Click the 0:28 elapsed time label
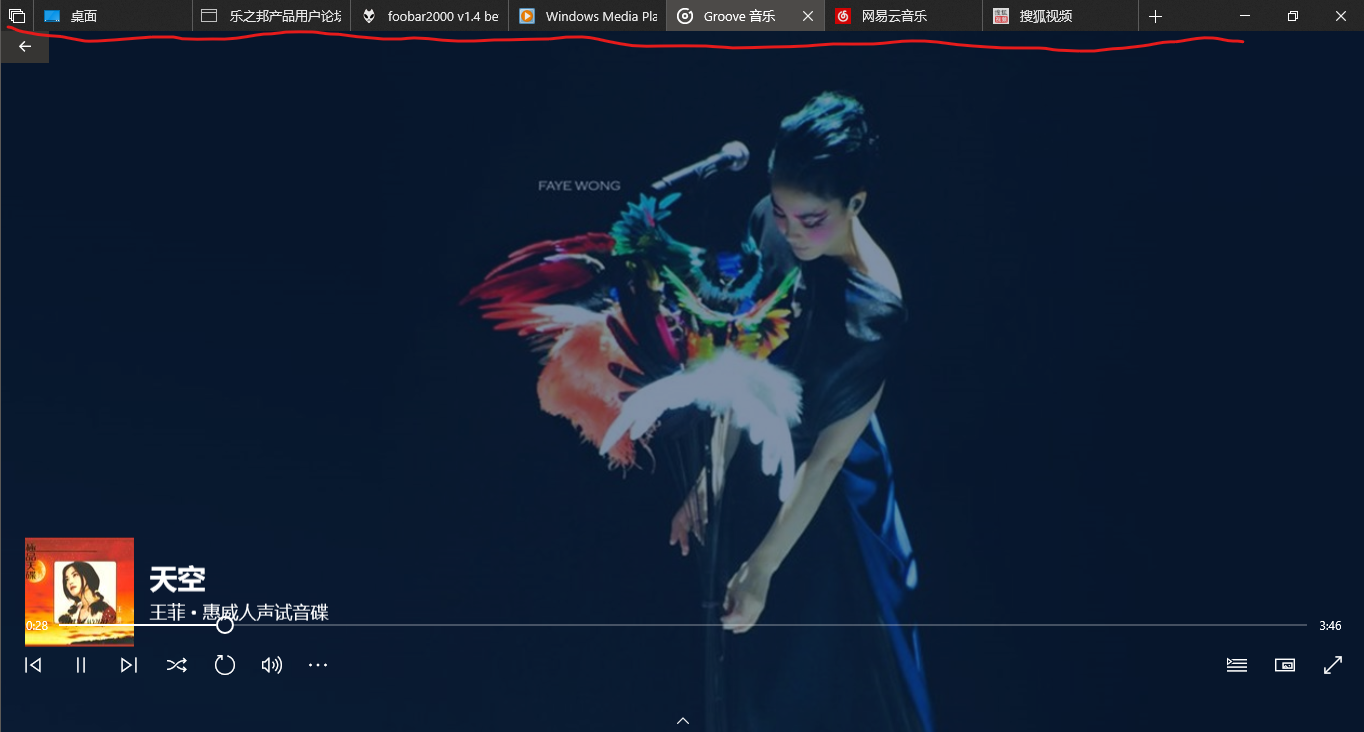Screen dimensions: 1364x732 [x=37, y=626]
